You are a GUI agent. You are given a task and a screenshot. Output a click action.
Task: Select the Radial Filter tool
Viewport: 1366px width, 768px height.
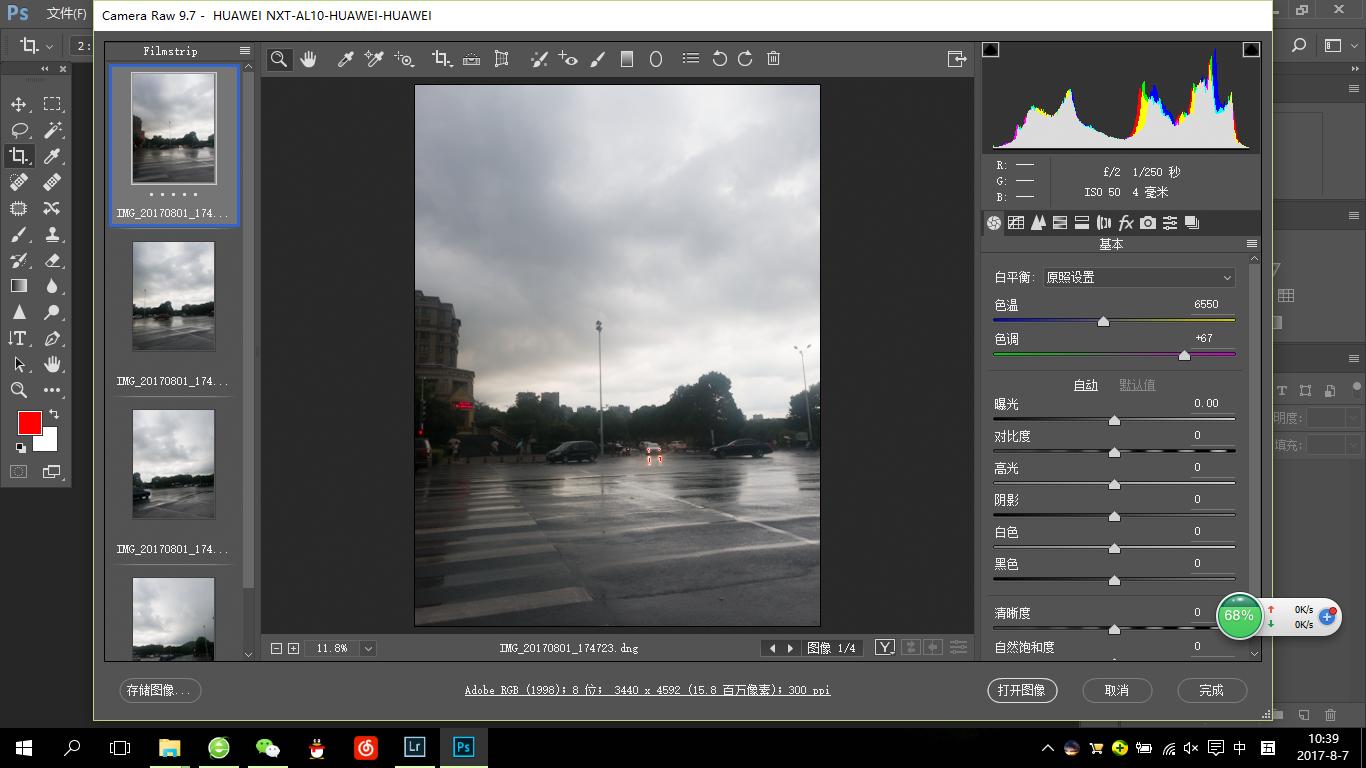click(656, 59)
